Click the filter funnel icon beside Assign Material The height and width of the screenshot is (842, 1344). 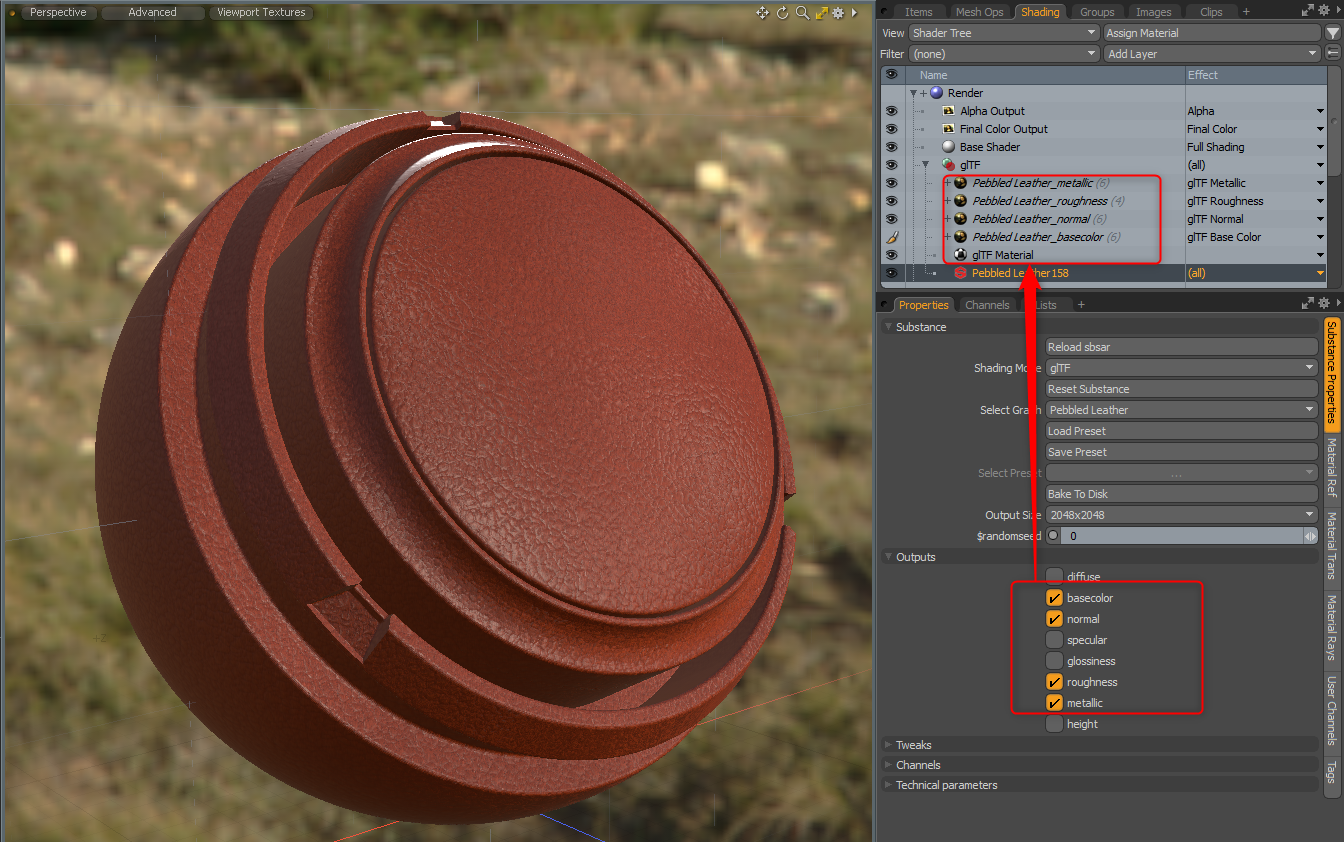tap(1333, 31)
